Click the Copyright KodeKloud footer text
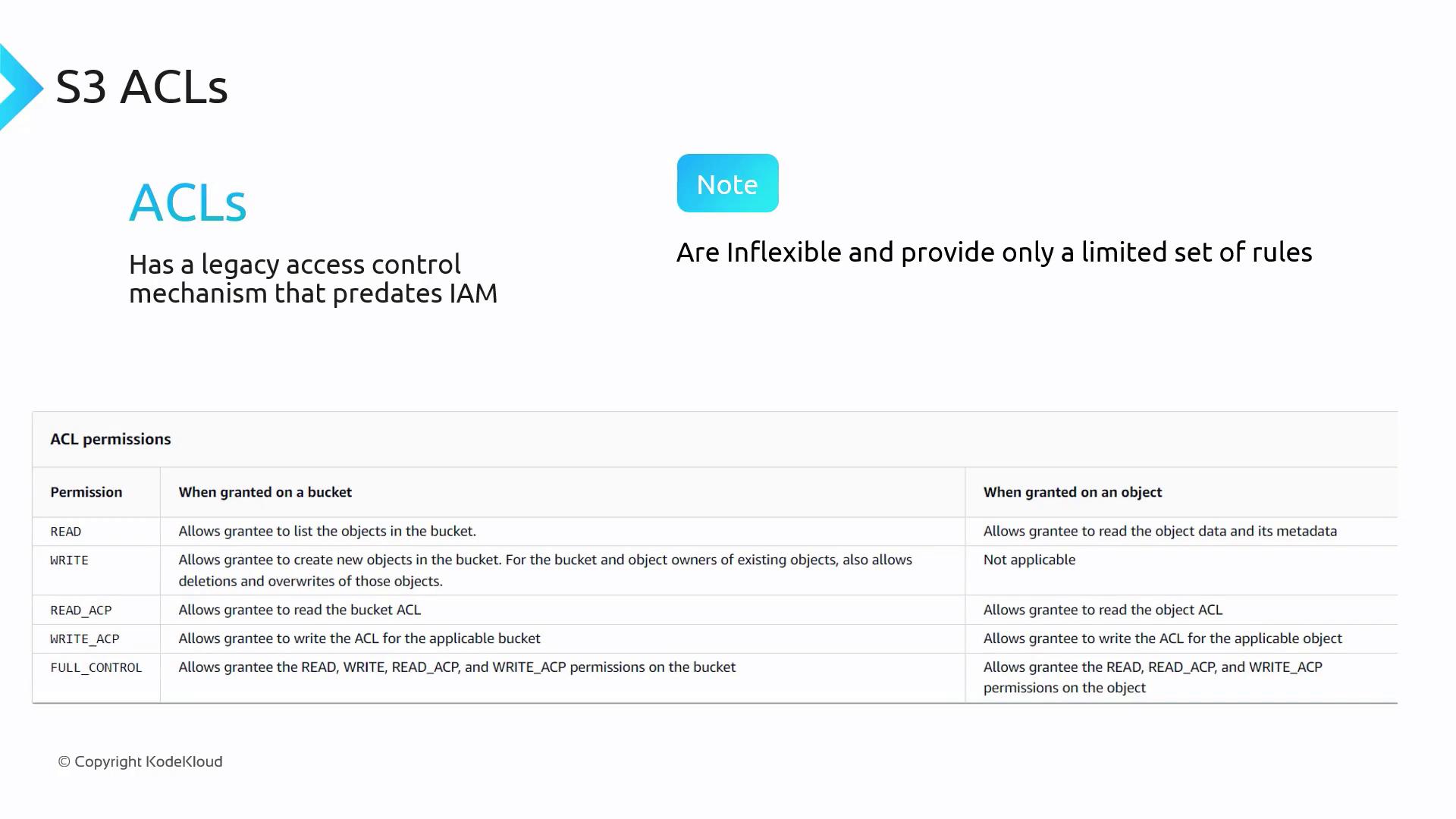Image resolution: width=1456 pixels, height=819 pixels. (140, 761)
